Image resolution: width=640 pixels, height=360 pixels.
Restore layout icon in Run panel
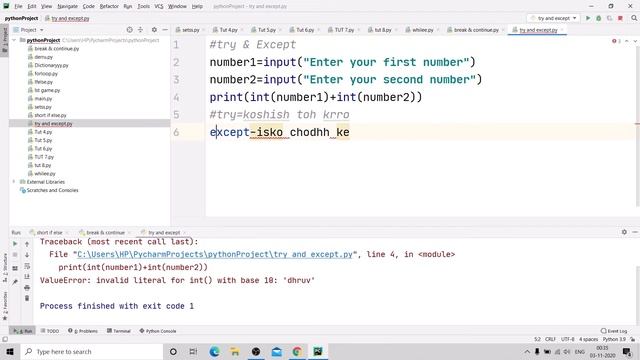pyautogui.click(x=15, y=268)
